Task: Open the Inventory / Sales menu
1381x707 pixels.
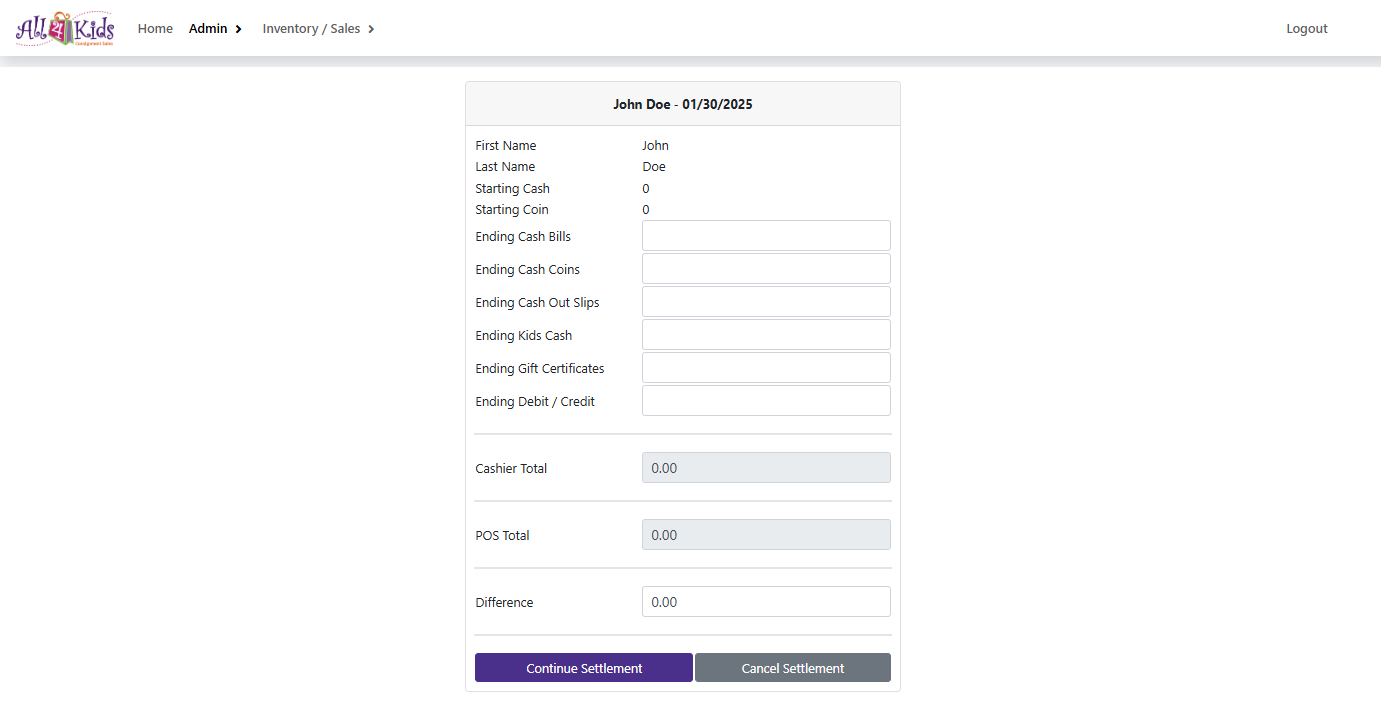Action: pos(311,29)
